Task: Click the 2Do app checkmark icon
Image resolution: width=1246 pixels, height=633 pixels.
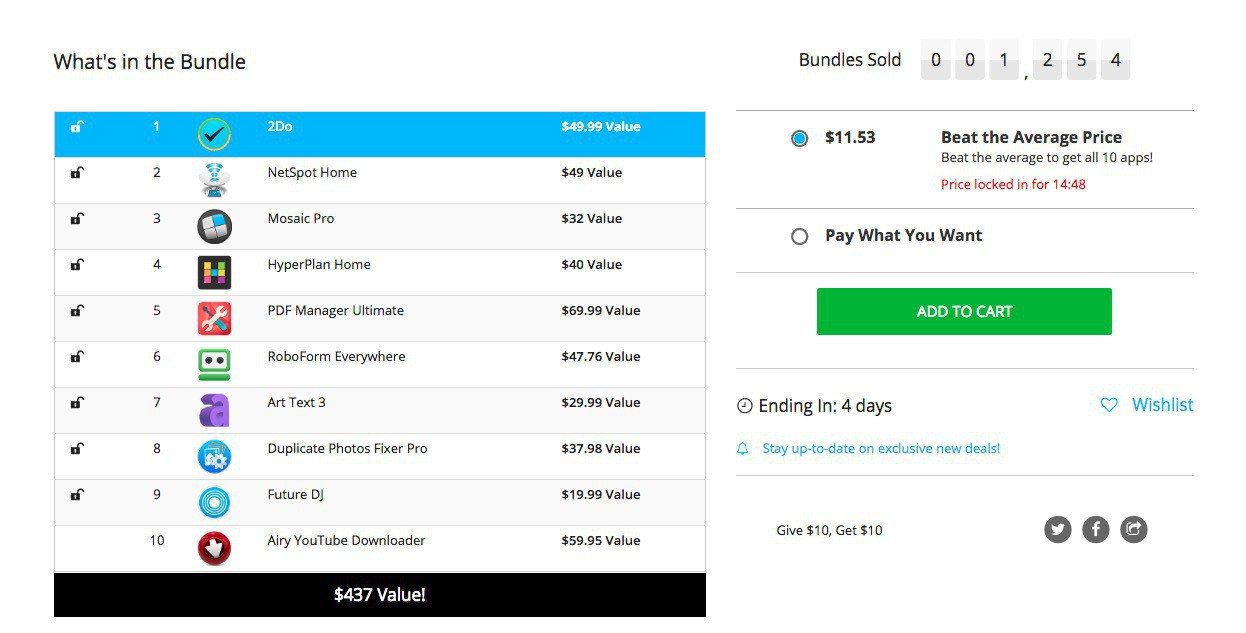Action: pos(214,134)
